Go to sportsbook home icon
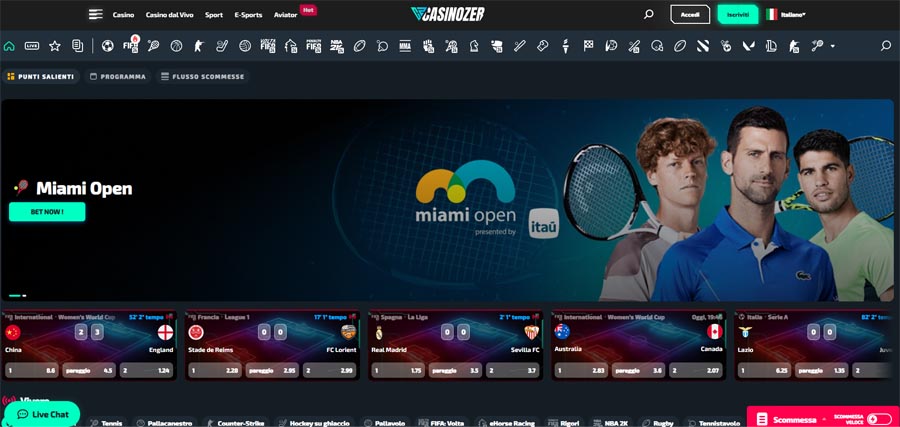This screenshot has height=427, width=900. click(x=9, y=46)
